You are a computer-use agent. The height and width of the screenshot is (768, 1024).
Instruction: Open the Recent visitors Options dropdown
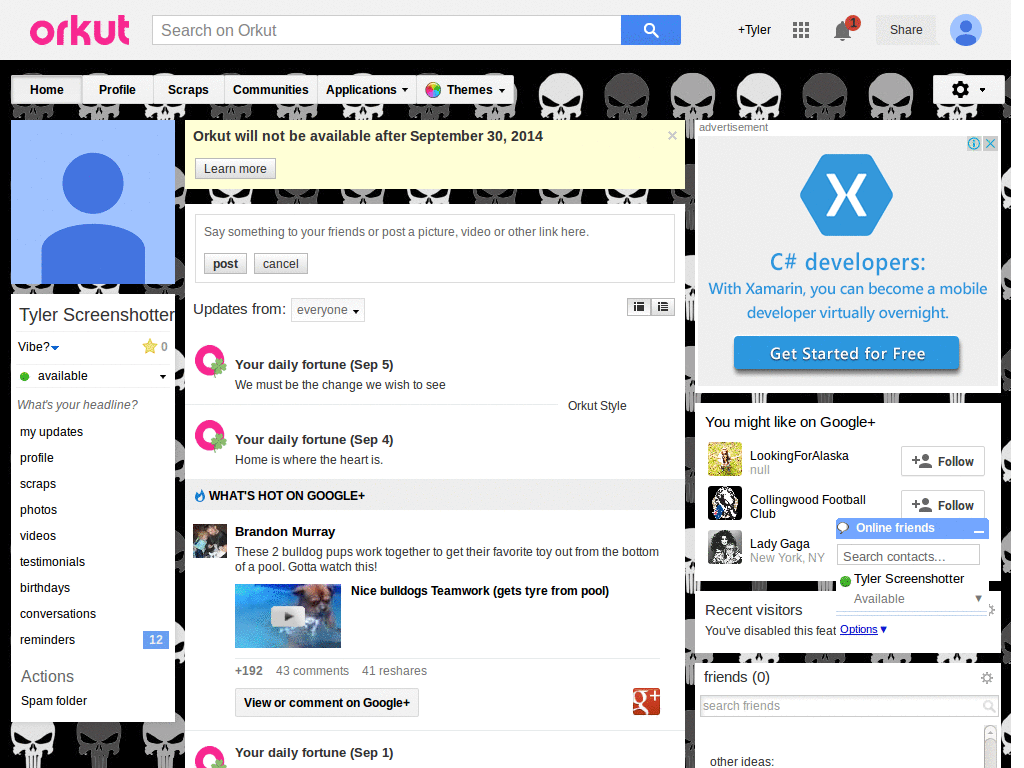(863, 629)
